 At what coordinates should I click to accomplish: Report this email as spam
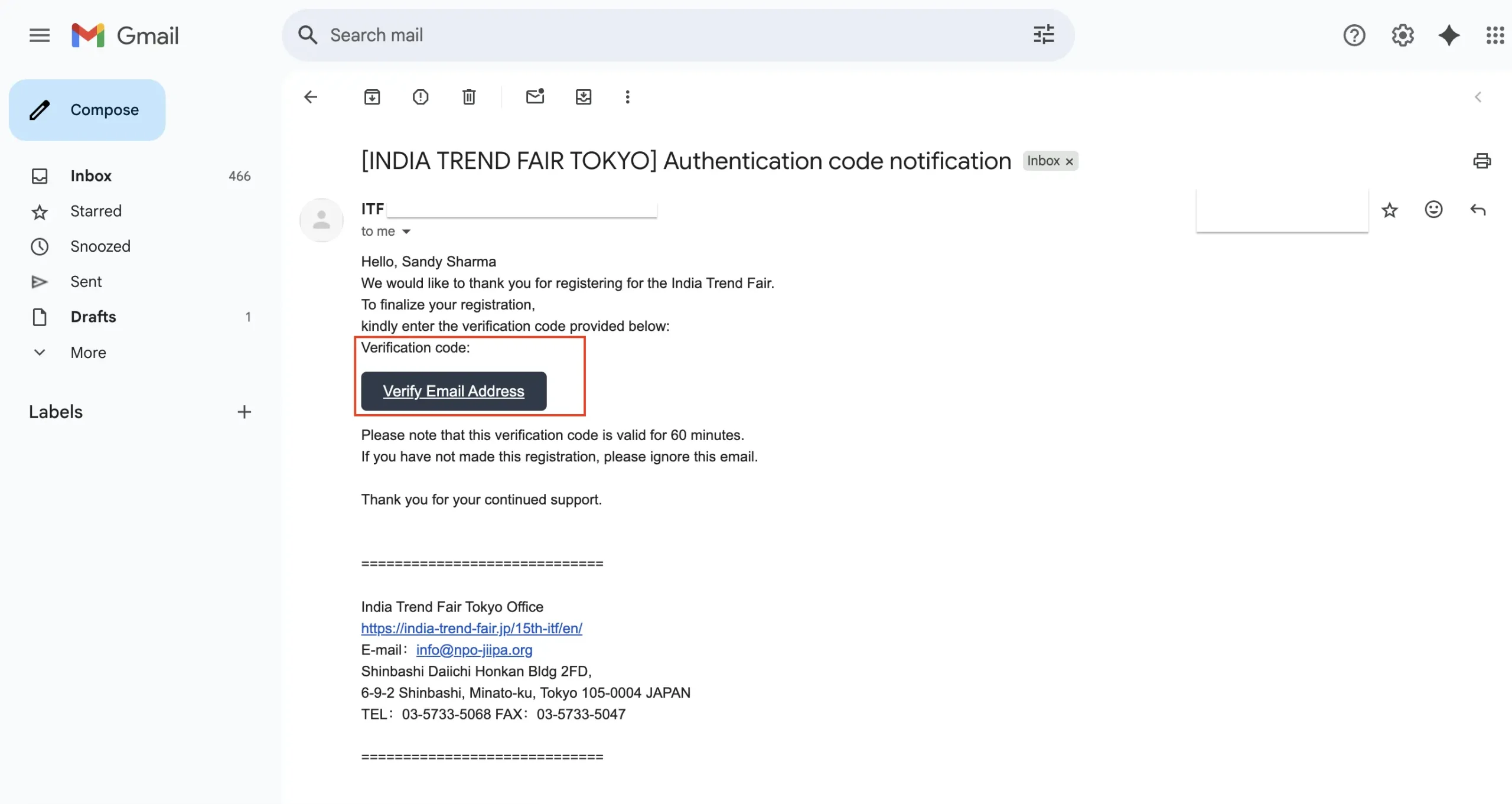[x=421, y=97]
